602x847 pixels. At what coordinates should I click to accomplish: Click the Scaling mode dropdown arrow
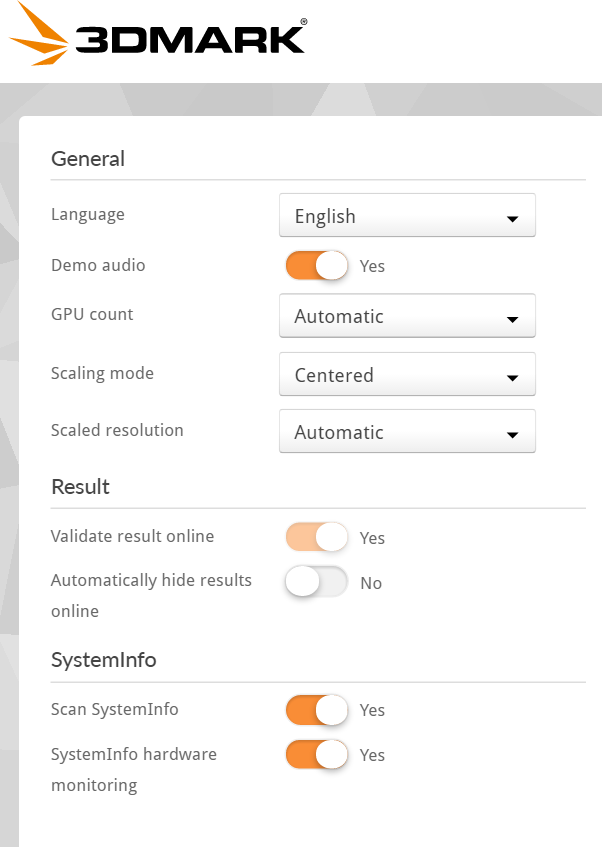[x=512, y=378]
